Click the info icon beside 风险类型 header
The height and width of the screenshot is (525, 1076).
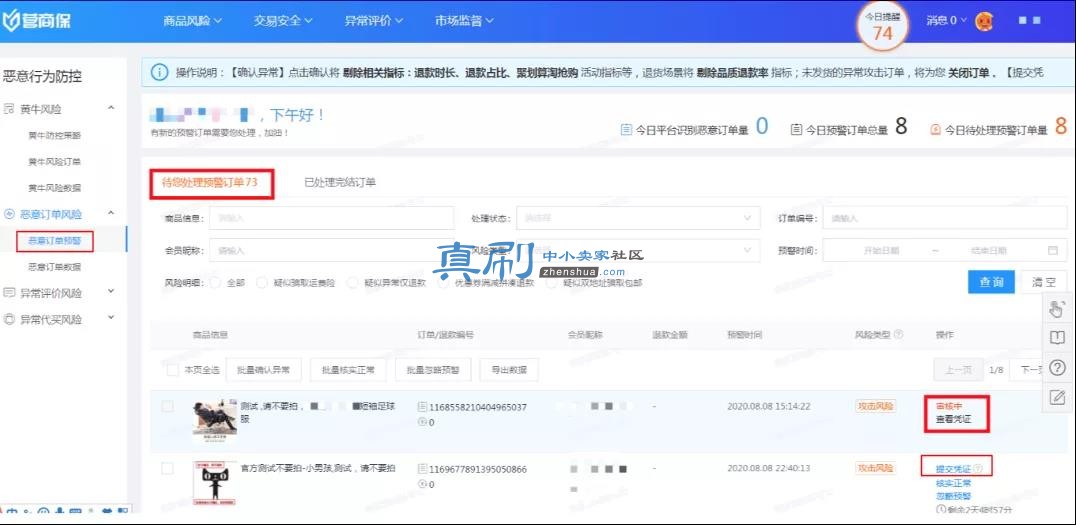[898, 335]
